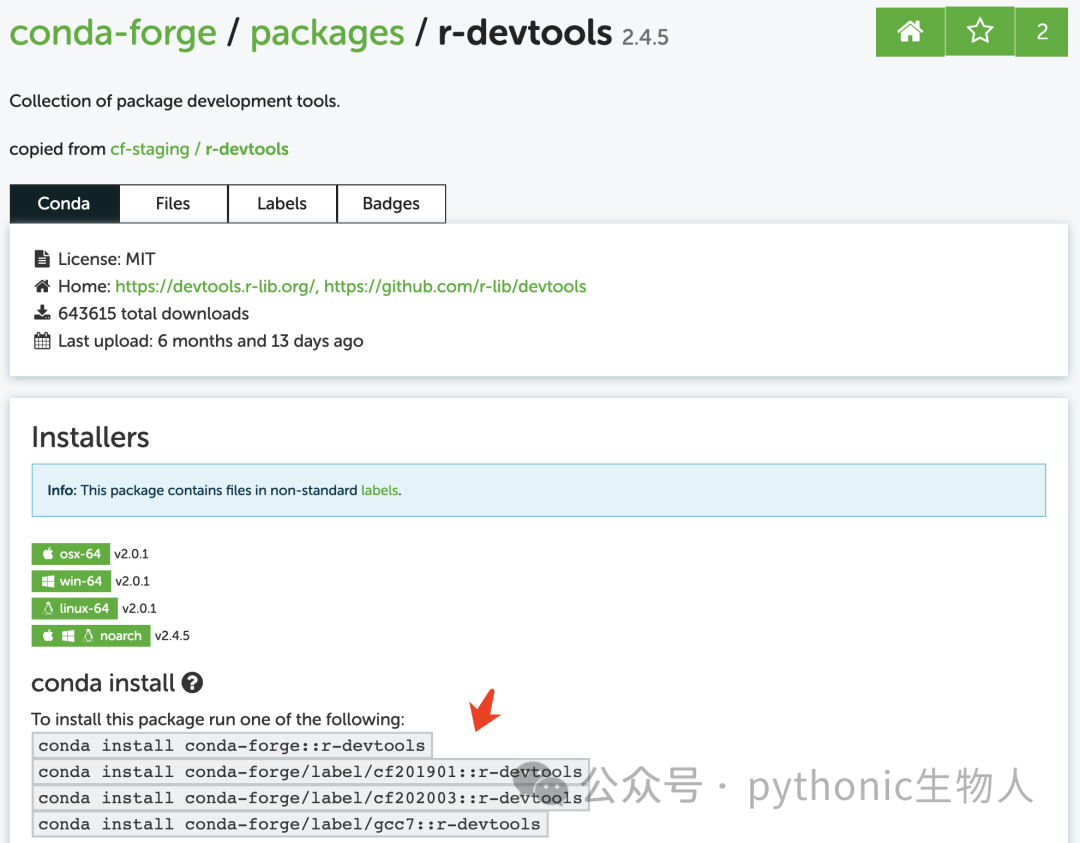Viewport: 1080px width, 843px height.
Task: Click the osx-64 installer badge
Action: 70,554
